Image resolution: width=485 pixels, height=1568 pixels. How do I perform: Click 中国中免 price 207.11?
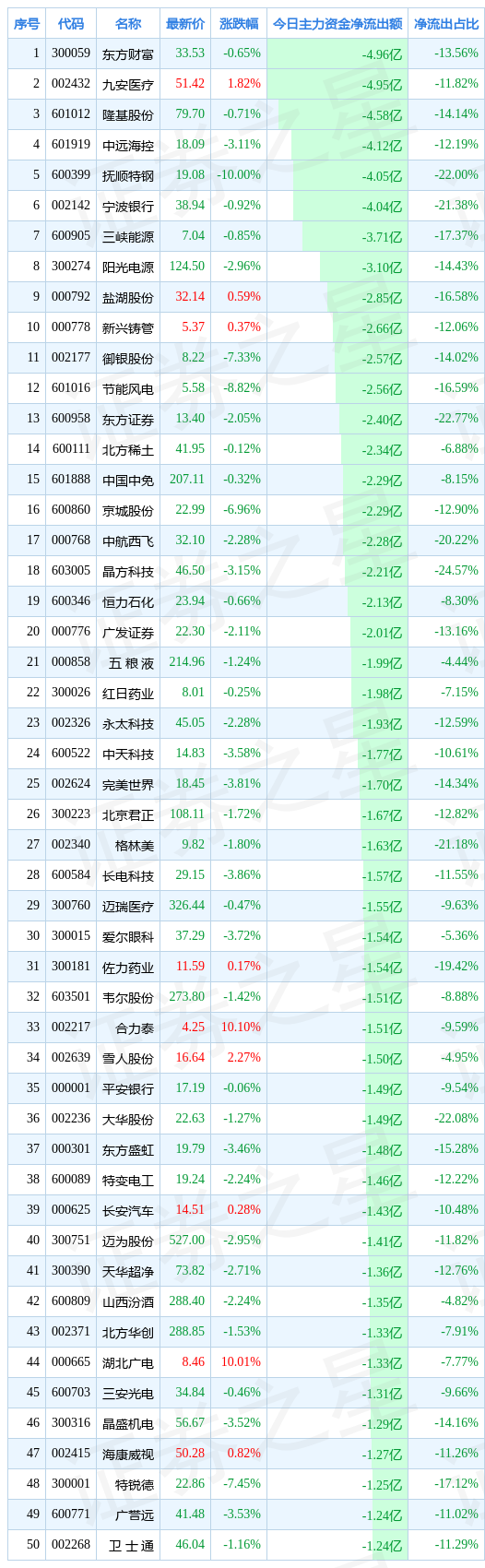pos(187,480)
